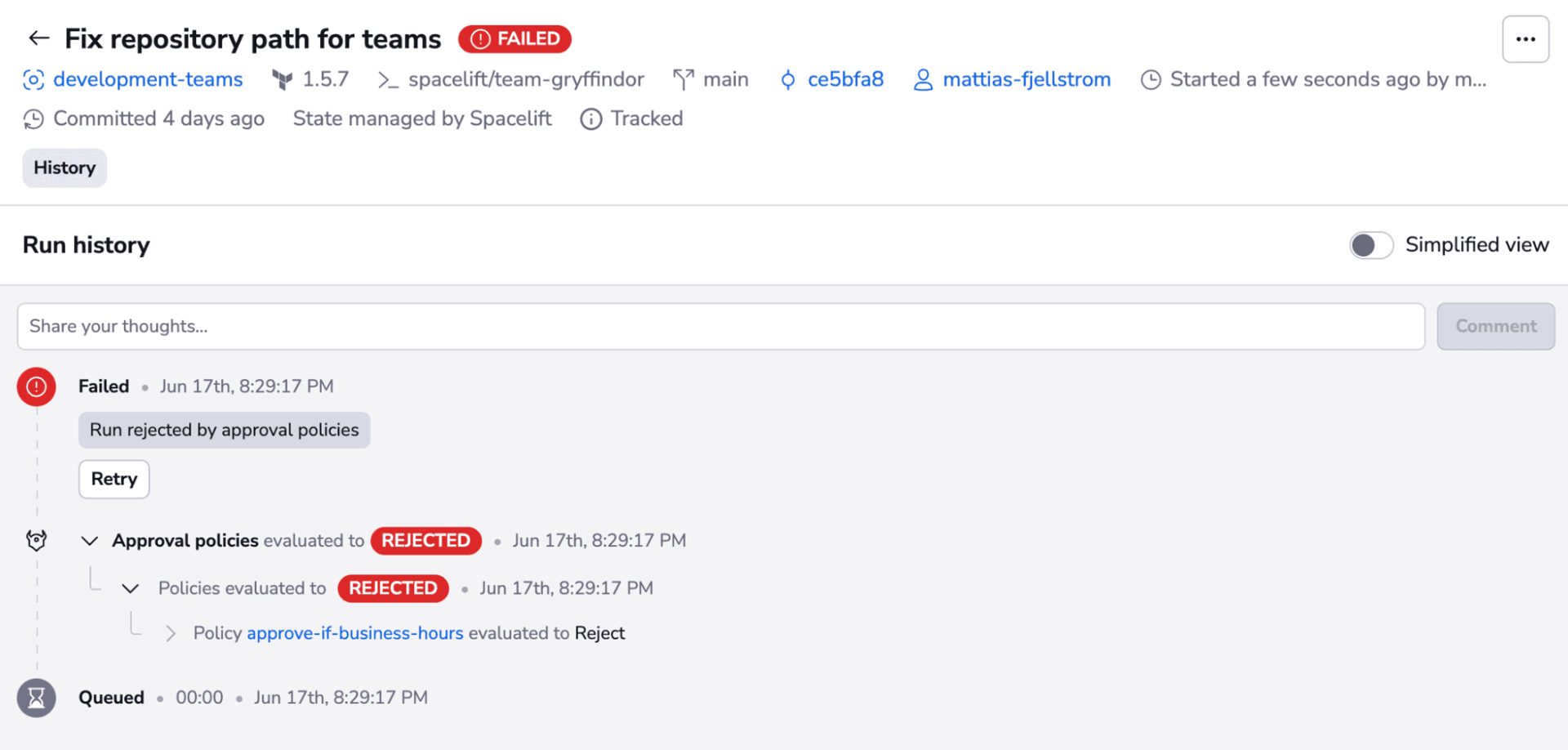
Task: Expand the approve-if-business-hours policy details
Action: point(171,632)
